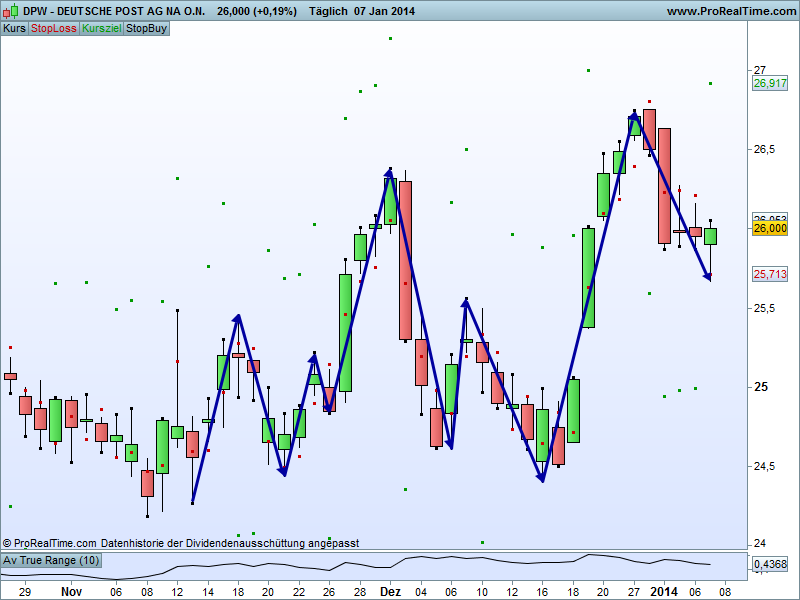Click the red 25,713 stop loss label
800x600 pixels.
pos(770,274)
